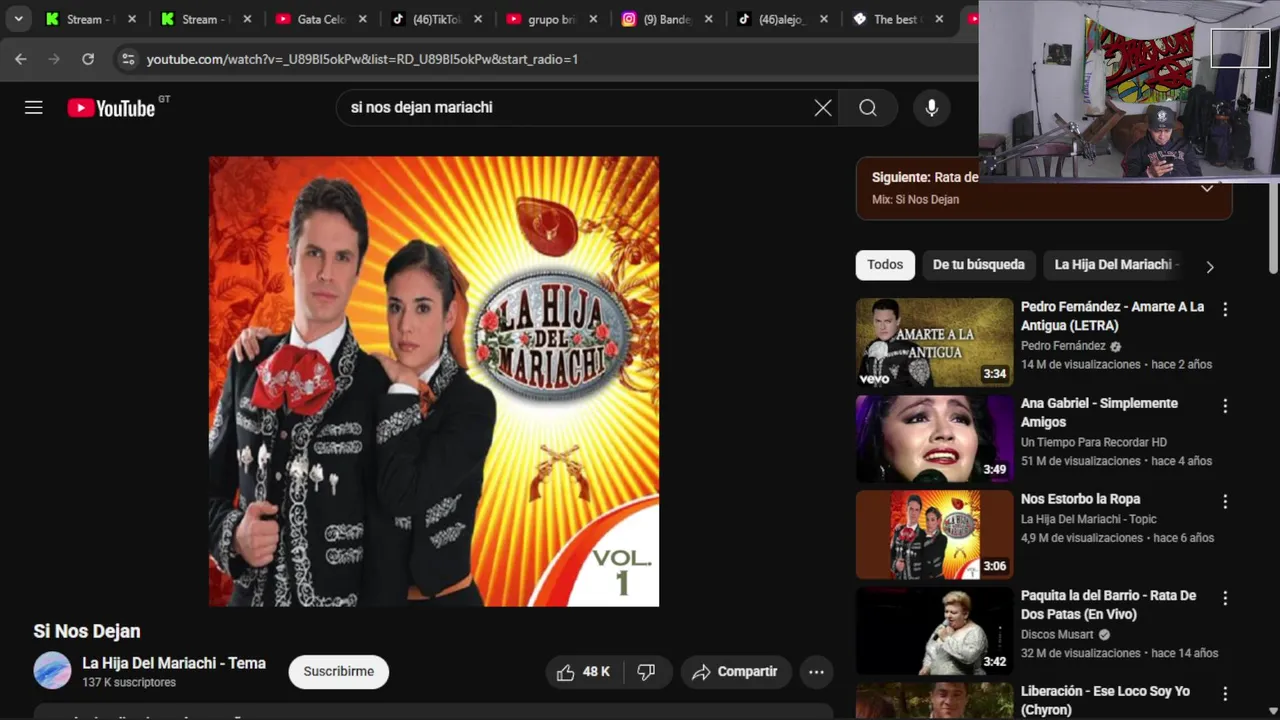The height and width of the screenshot is (720, 1280).
Task: Start voice search with microphone icon
Action: click(x=932, y=108)
